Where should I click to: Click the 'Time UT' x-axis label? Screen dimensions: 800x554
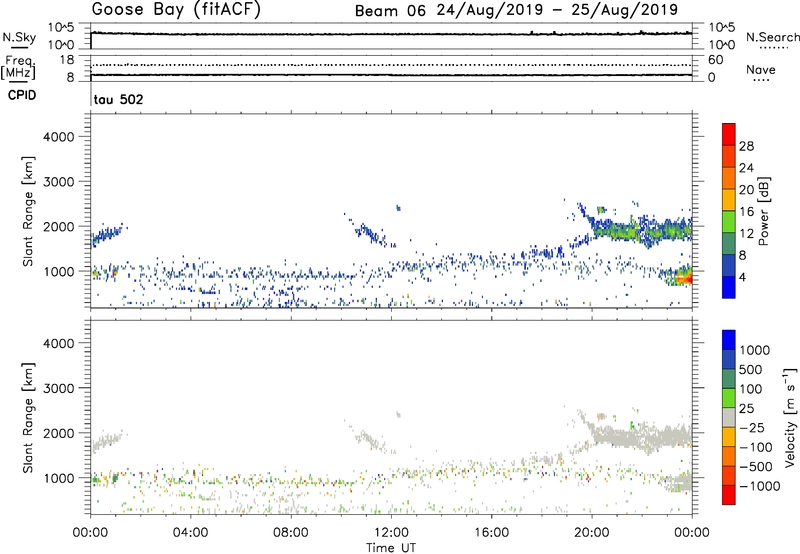click(391, 548)
